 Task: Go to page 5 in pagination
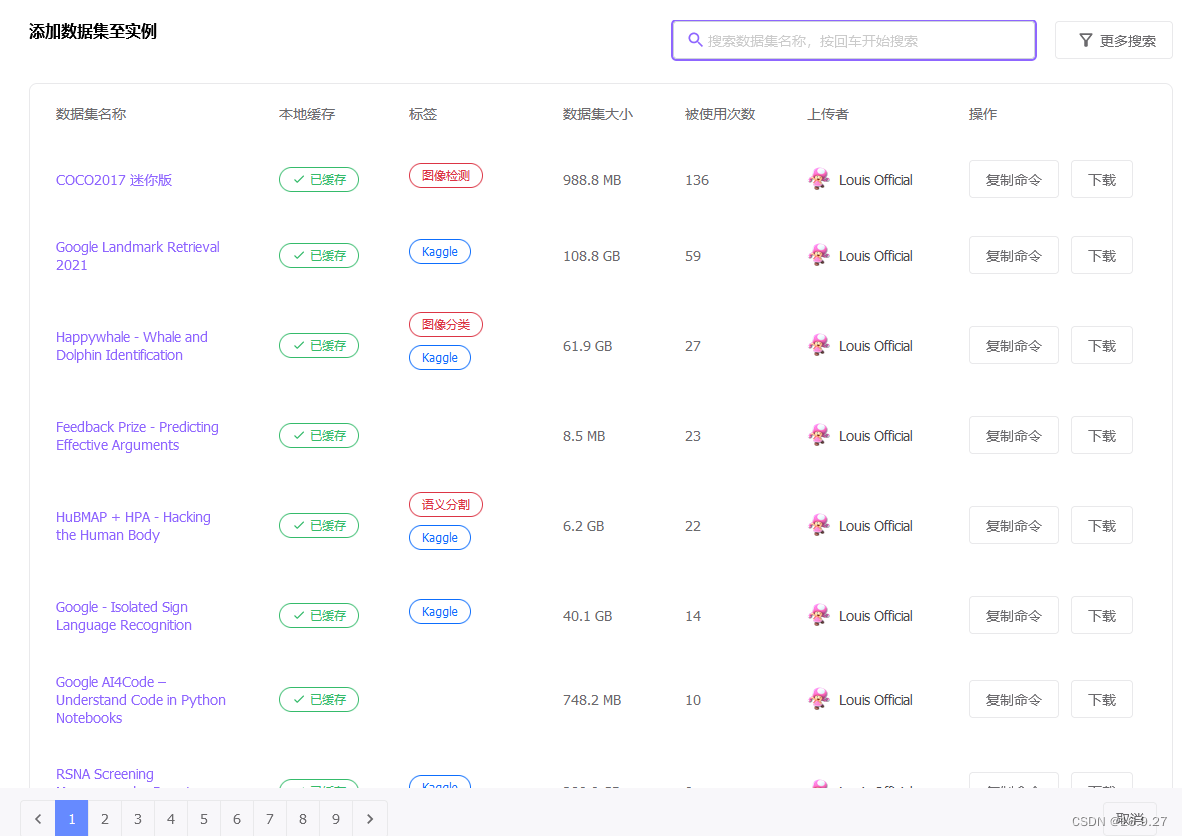click(x=203, y=818)
